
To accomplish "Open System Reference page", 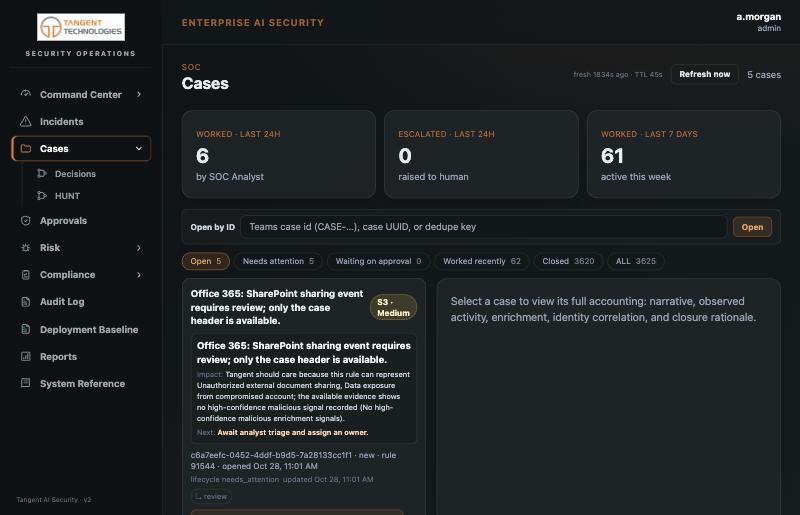I will (x=81, y=383).
